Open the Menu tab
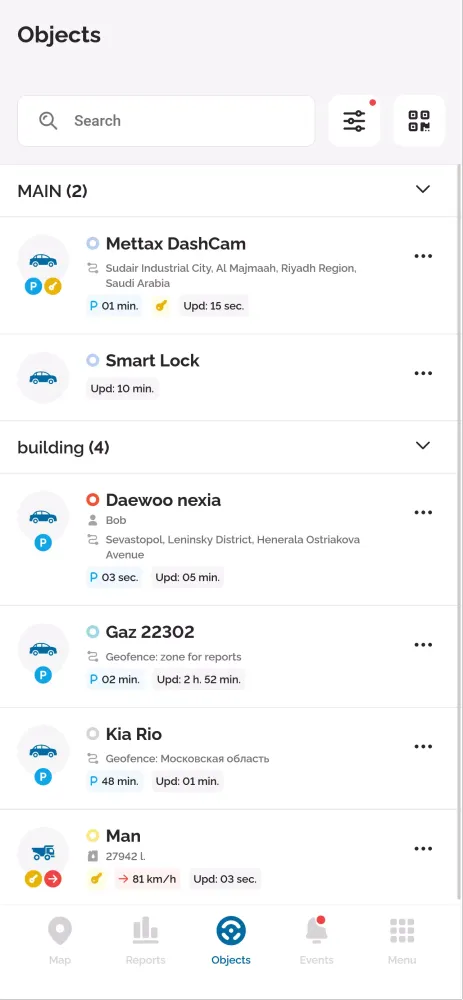Image resolution: width=463 pixels, height=1000 pixels. (402, 941)
